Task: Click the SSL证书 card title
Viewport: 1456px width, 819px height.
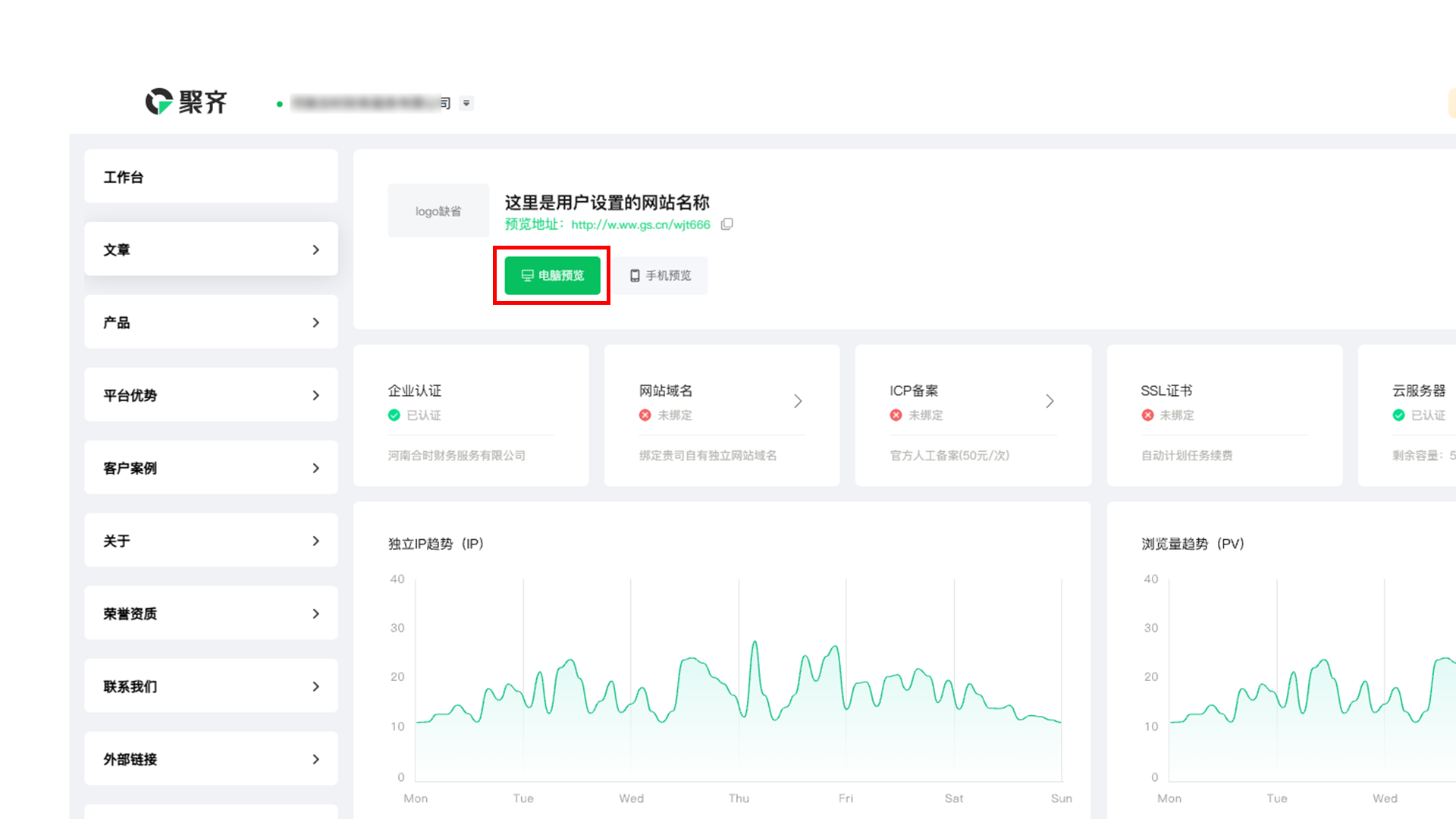Action: 1166,391
